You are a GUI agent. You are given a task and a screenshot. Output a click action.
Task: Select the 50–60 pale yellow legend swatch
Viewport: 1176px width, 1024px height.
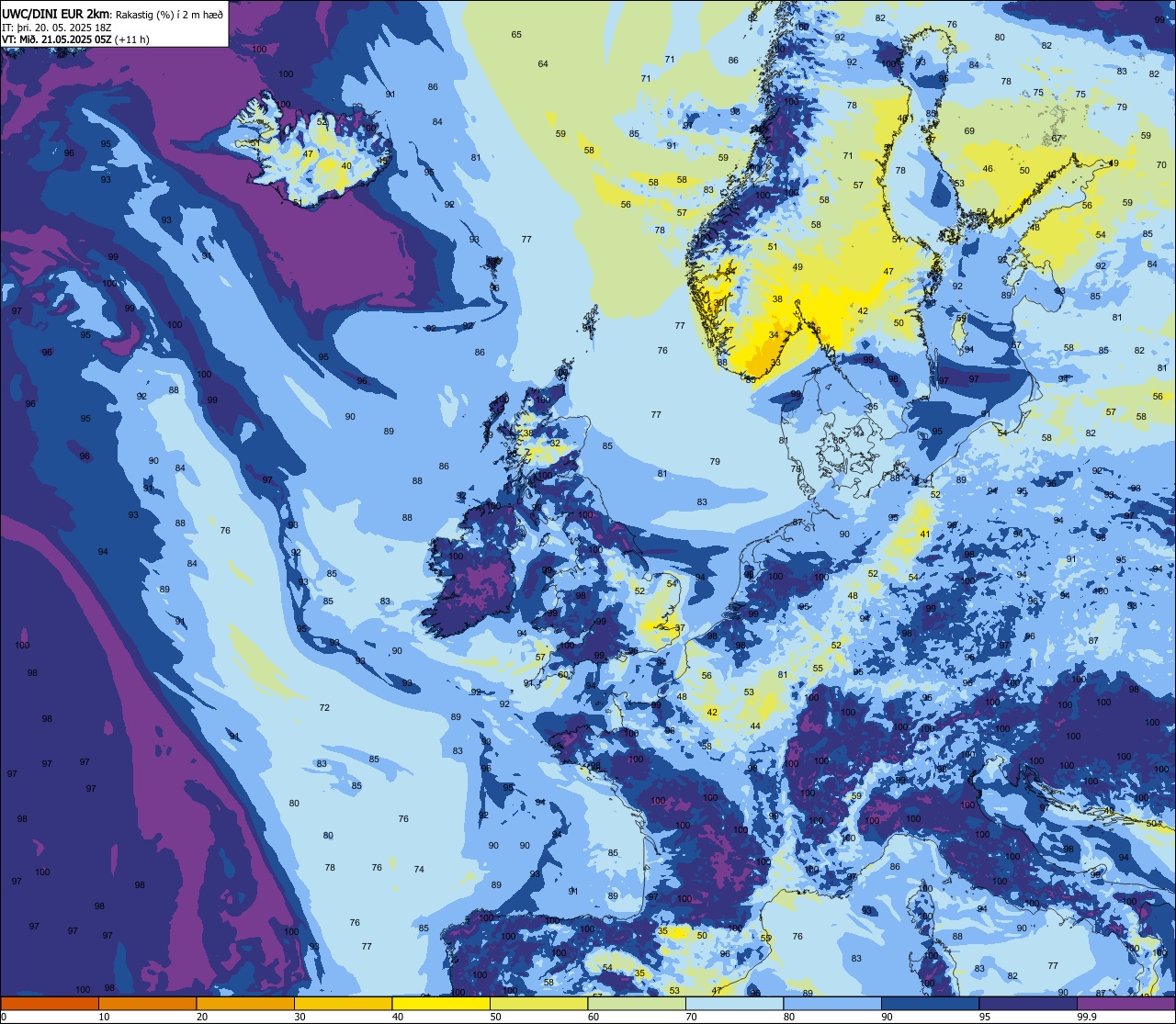click(x=538, y=1003)
